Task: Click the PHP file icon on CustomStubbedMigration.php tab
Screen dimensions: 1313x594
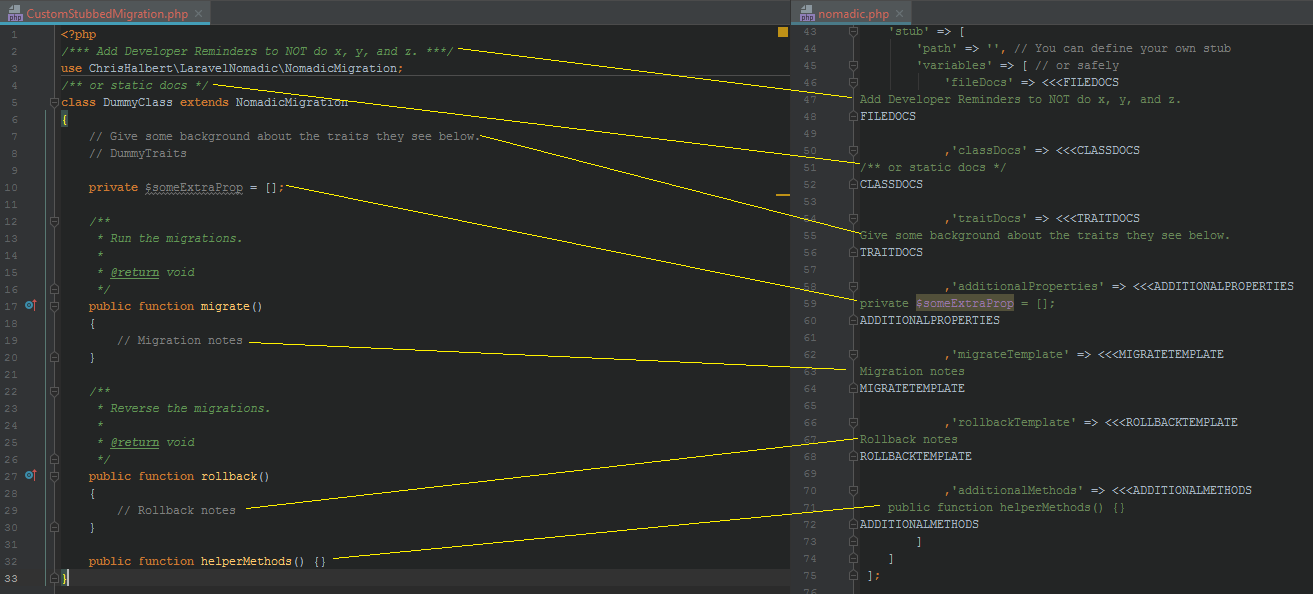Action: pyautogui.click(x=15, y=13)
